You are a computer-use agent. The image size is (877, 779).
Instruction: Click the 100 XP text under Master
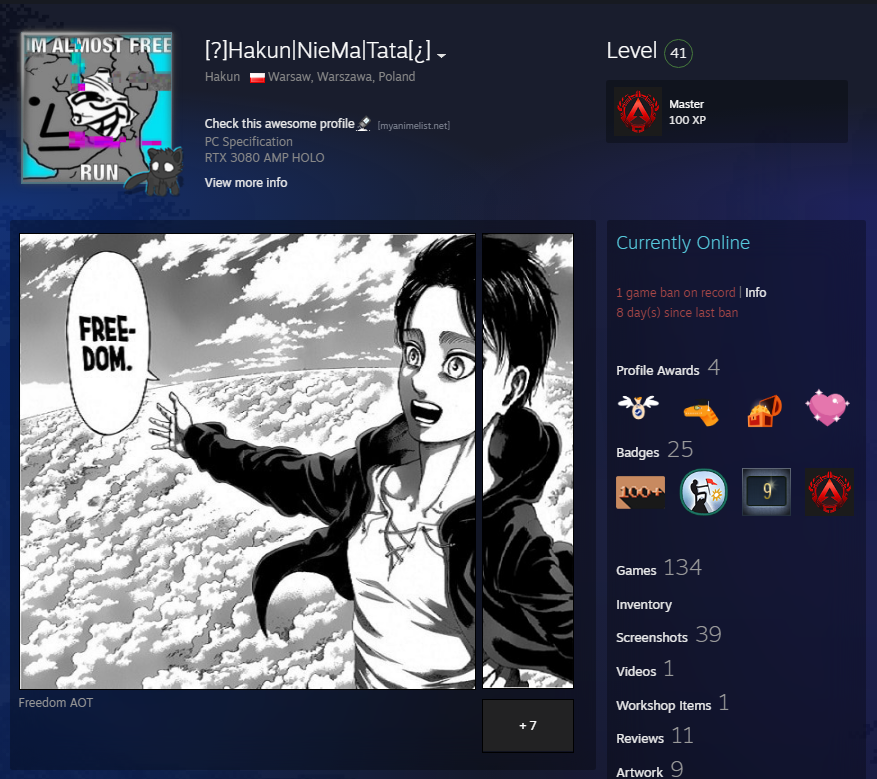tap(687, 120)
